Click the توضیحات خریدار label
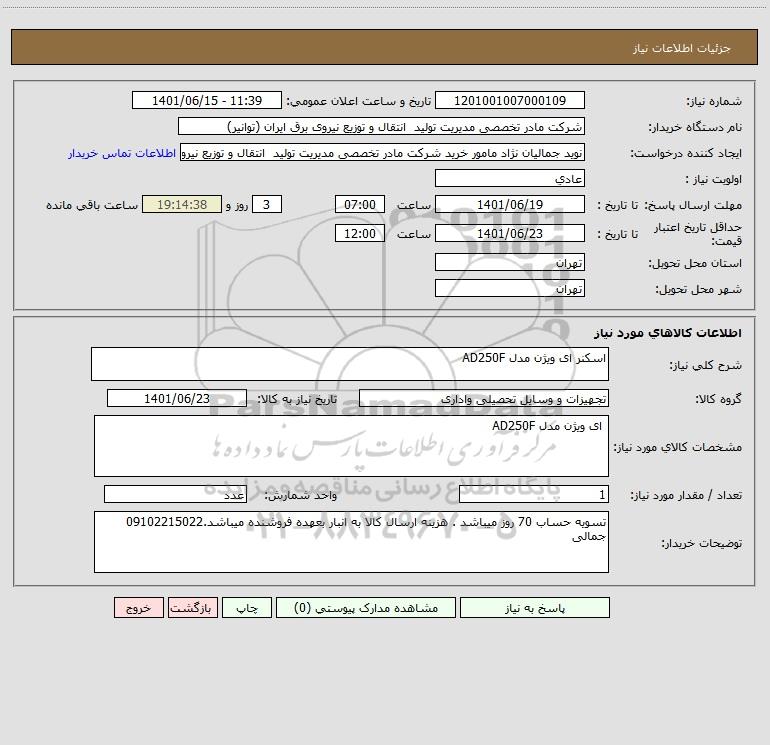Viewport: 770px width, 745px height. pyautogui.click(x=702, y=543)
